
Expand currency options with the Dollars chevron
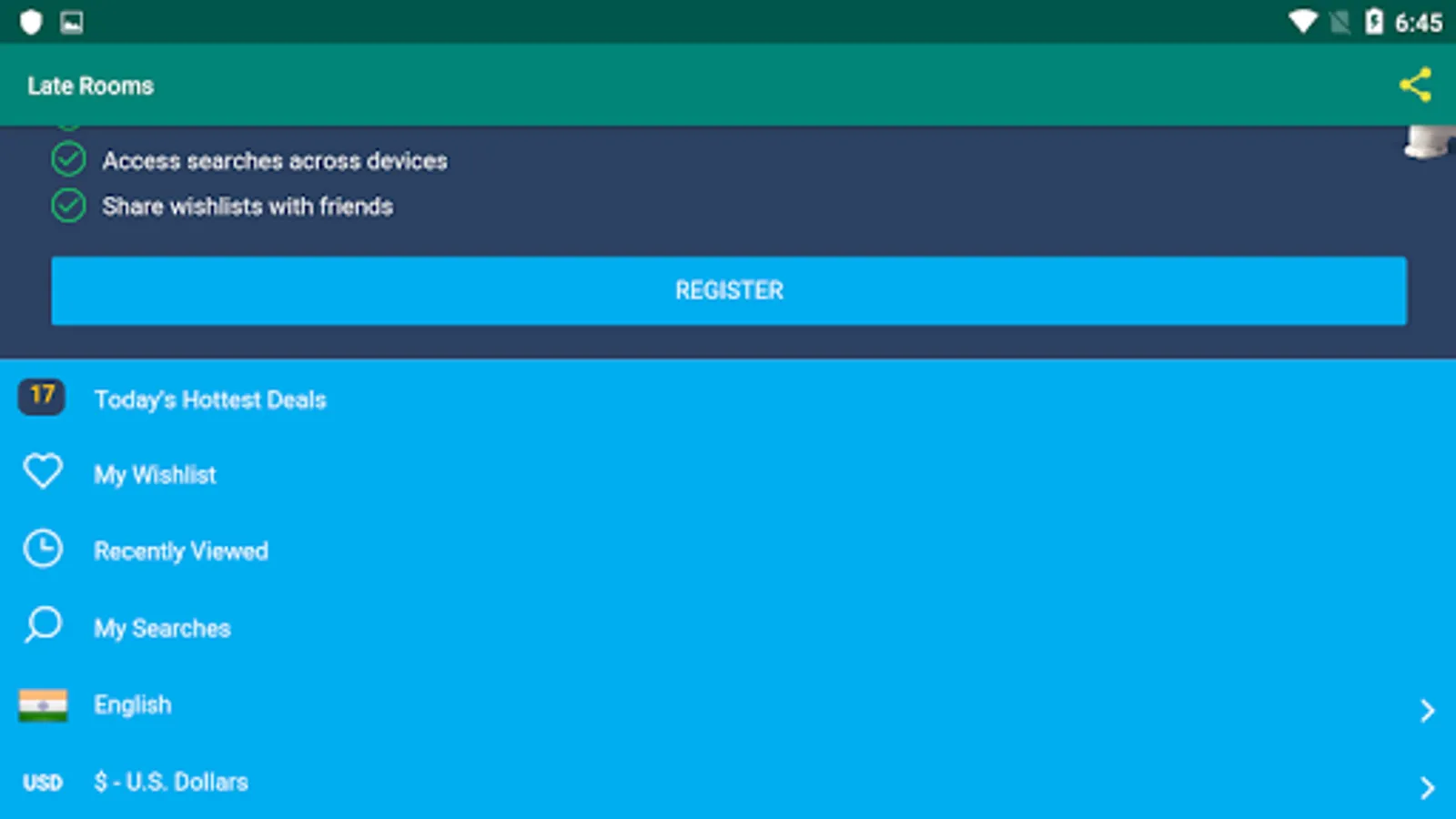(x=1427, y=787)
